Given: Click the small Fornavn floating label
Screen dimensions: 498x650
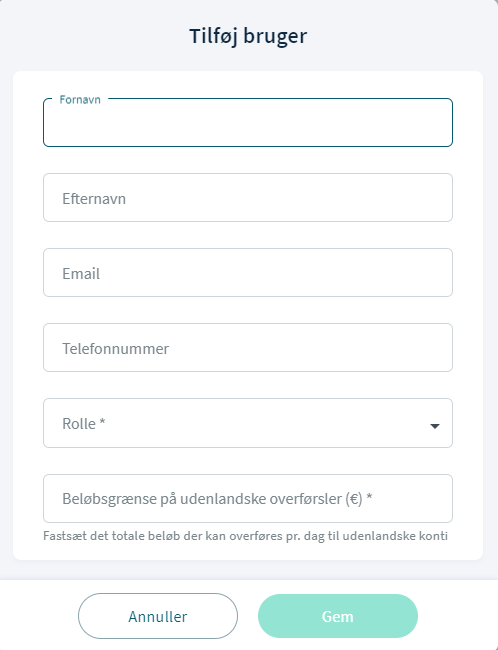Looking at the screenshot, I should tap(80, 99).
